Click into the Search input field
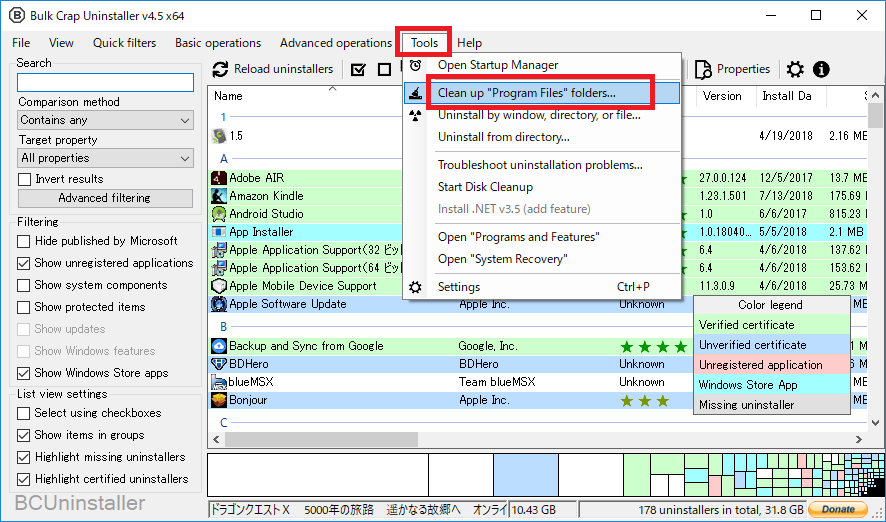Image resolution: width=886 pixels, height=522 pixels. tap(106, 82)
